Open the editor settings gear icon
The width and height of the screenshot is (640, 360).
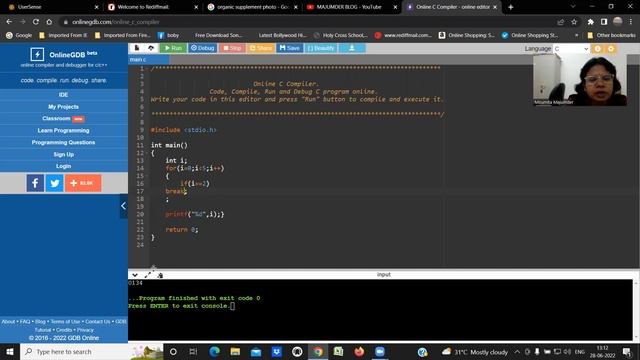point(611,49)
